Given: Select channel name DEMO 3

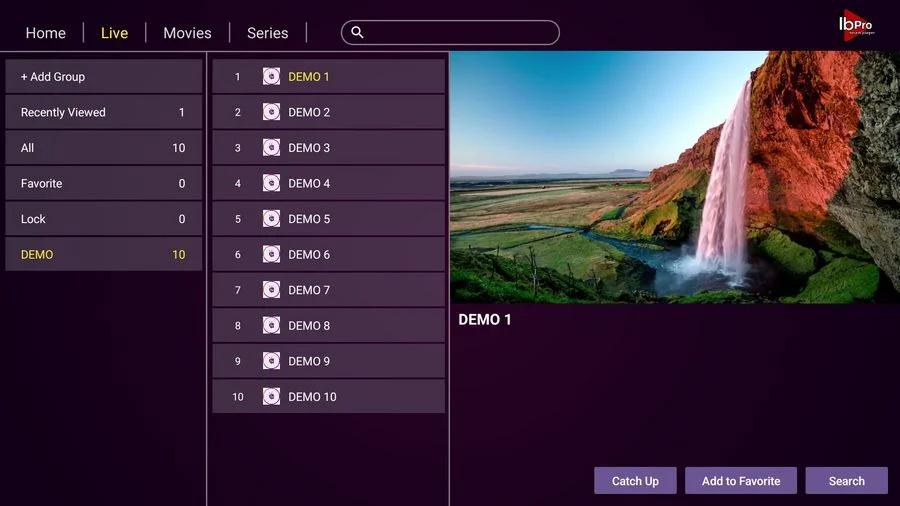Looking at the screenshot, I should [x=309, y=148].
